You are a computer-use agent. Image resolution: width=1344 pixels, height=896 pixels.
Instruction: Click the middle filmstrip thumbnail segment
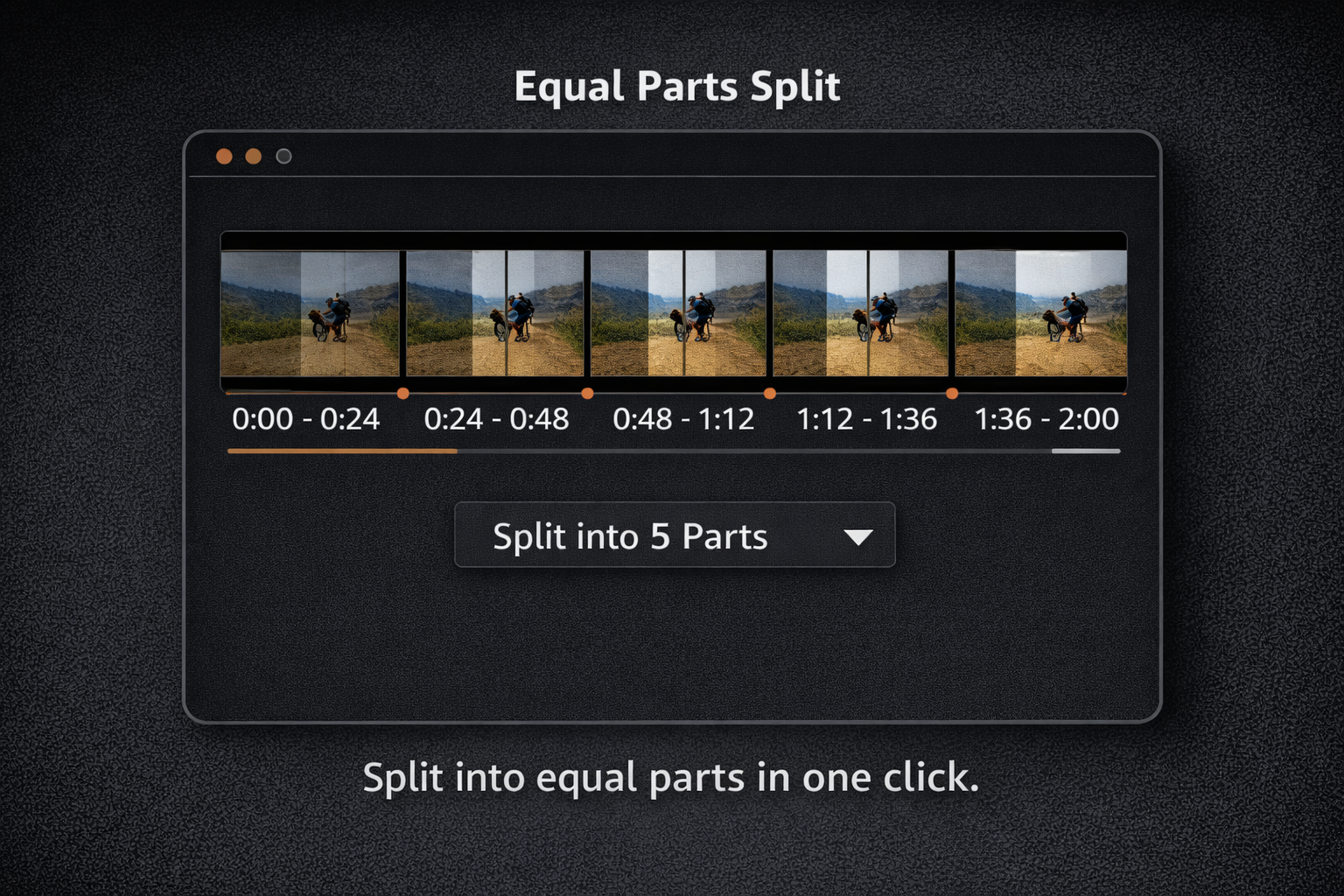678,315
